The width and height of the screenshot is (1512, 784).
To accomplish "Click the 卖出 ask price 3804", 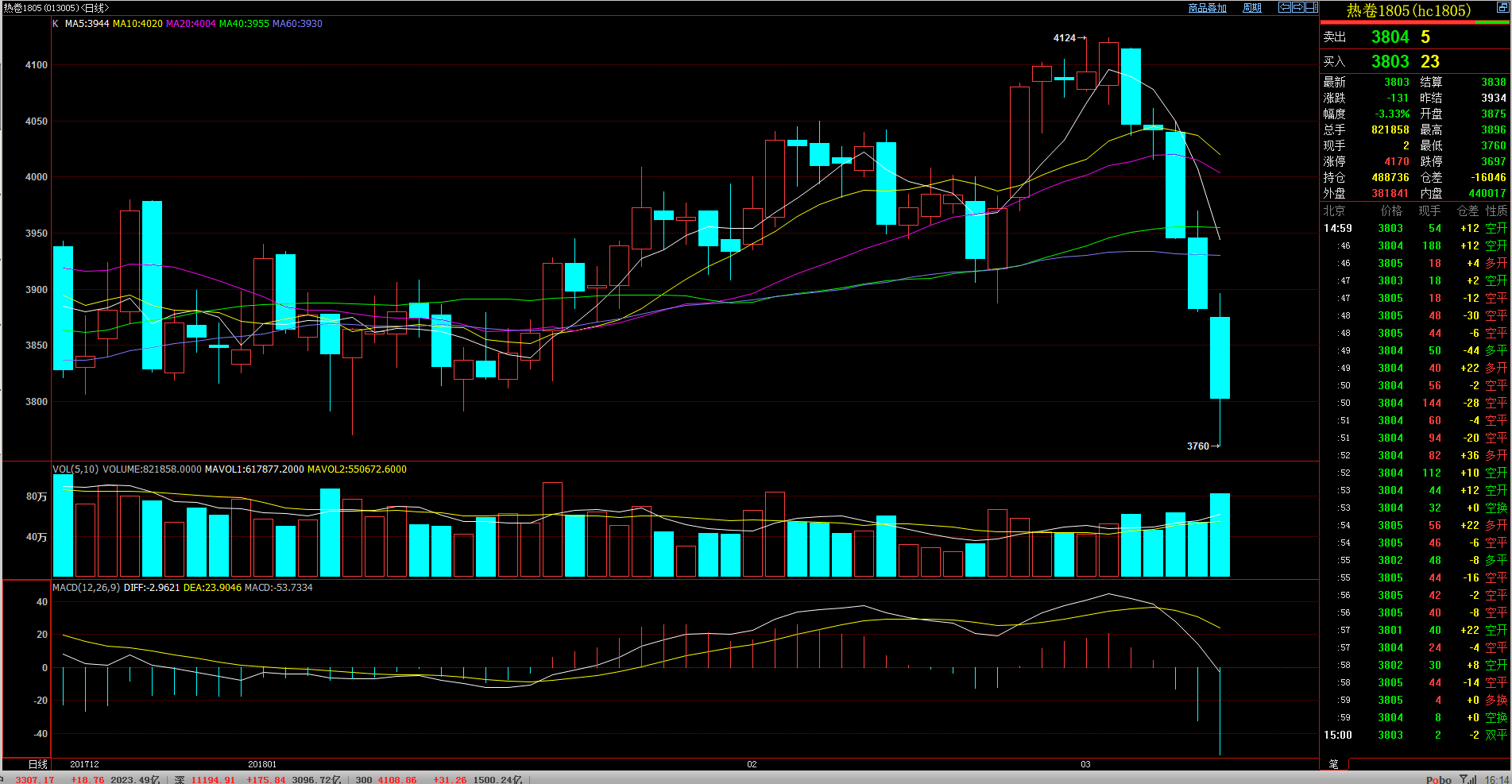I will click(1390, 37).
